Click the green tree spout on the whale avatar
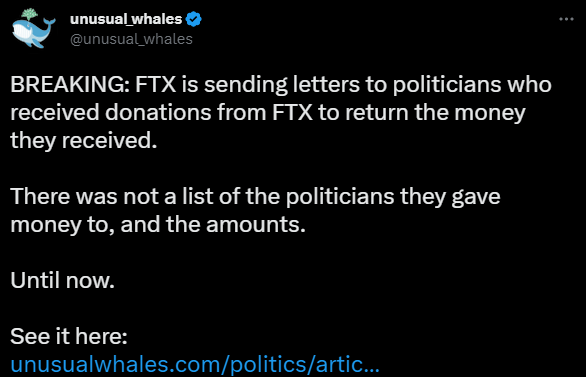This screenshot has height=377, width=586. (x=31, y=15)
